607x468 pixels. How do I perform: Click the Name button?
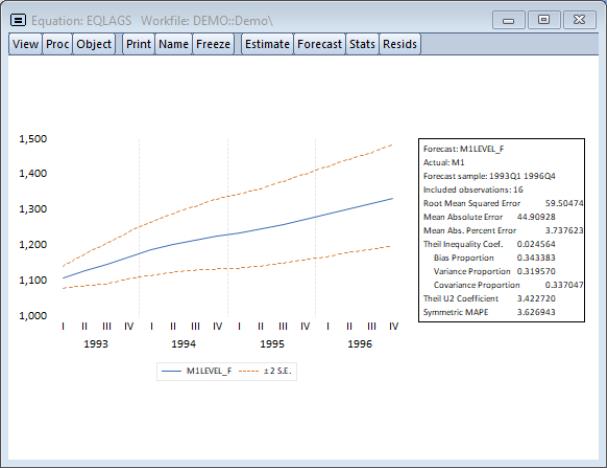[173, 44]
